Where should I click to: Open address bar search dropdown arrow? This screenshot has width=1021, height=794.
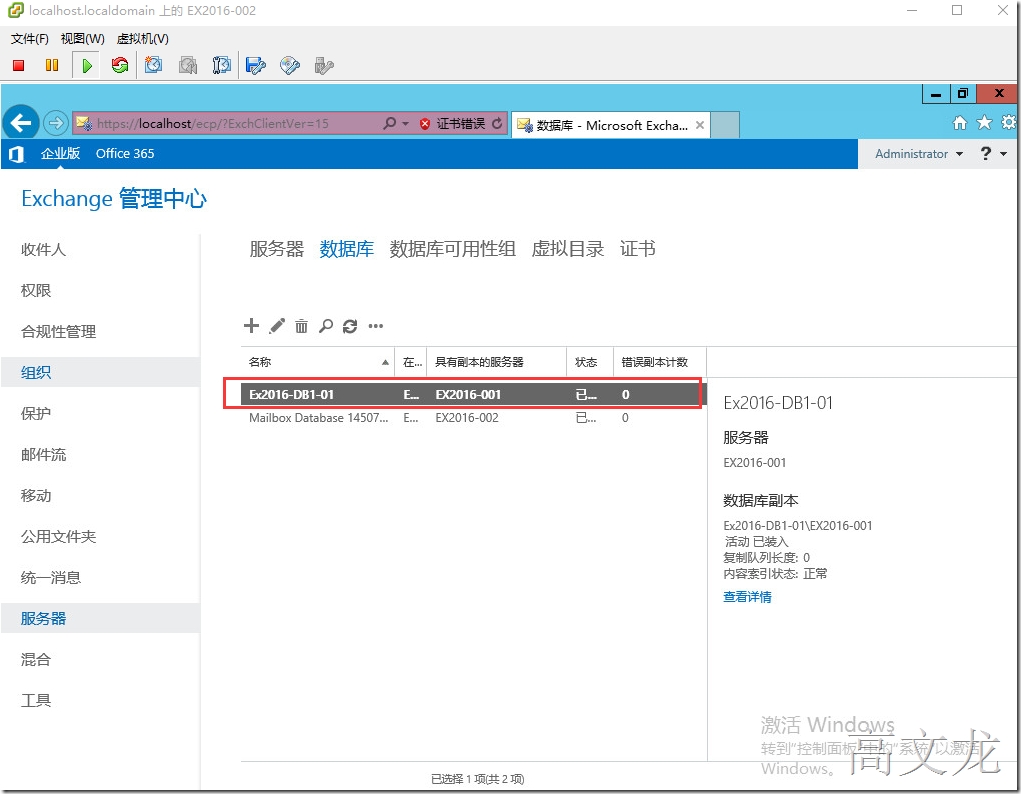(x=405, y=123)
